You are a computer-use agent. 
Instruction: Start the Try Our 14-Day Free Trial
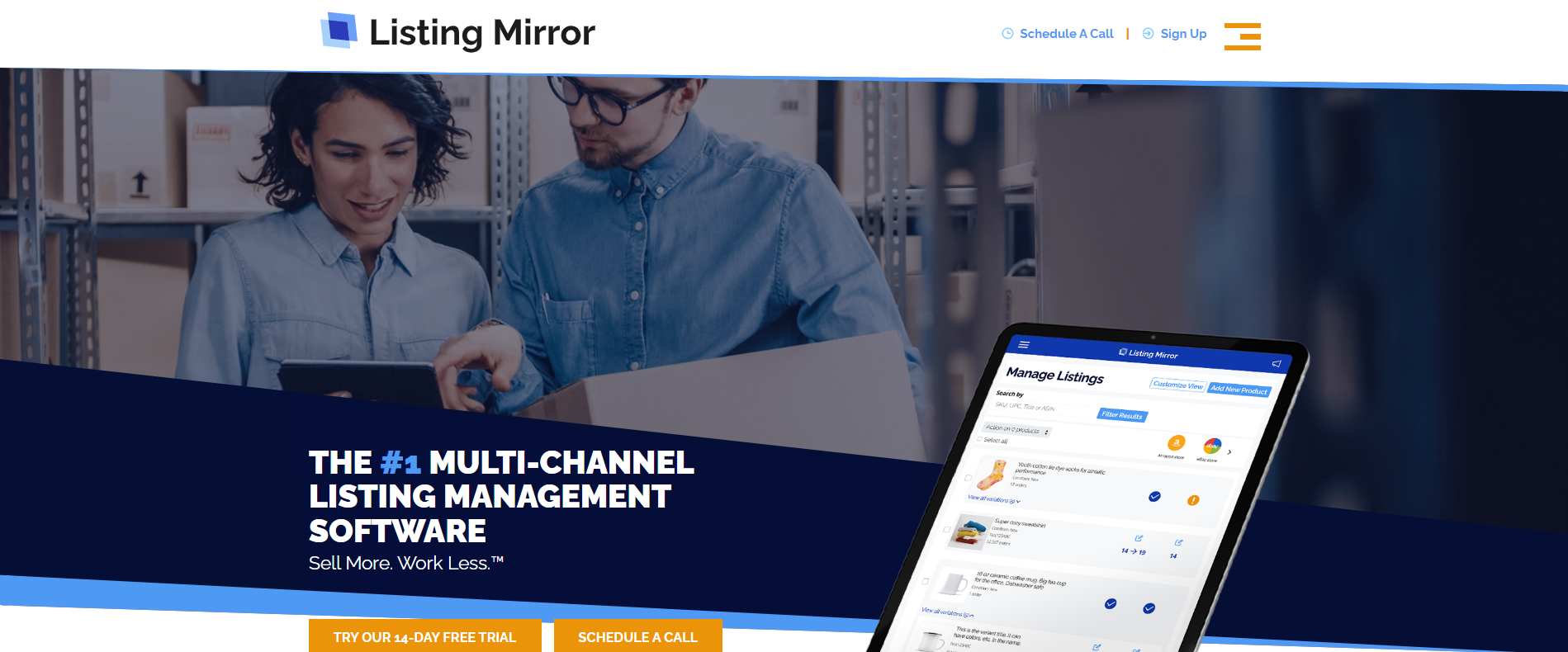tap(425, 636)
